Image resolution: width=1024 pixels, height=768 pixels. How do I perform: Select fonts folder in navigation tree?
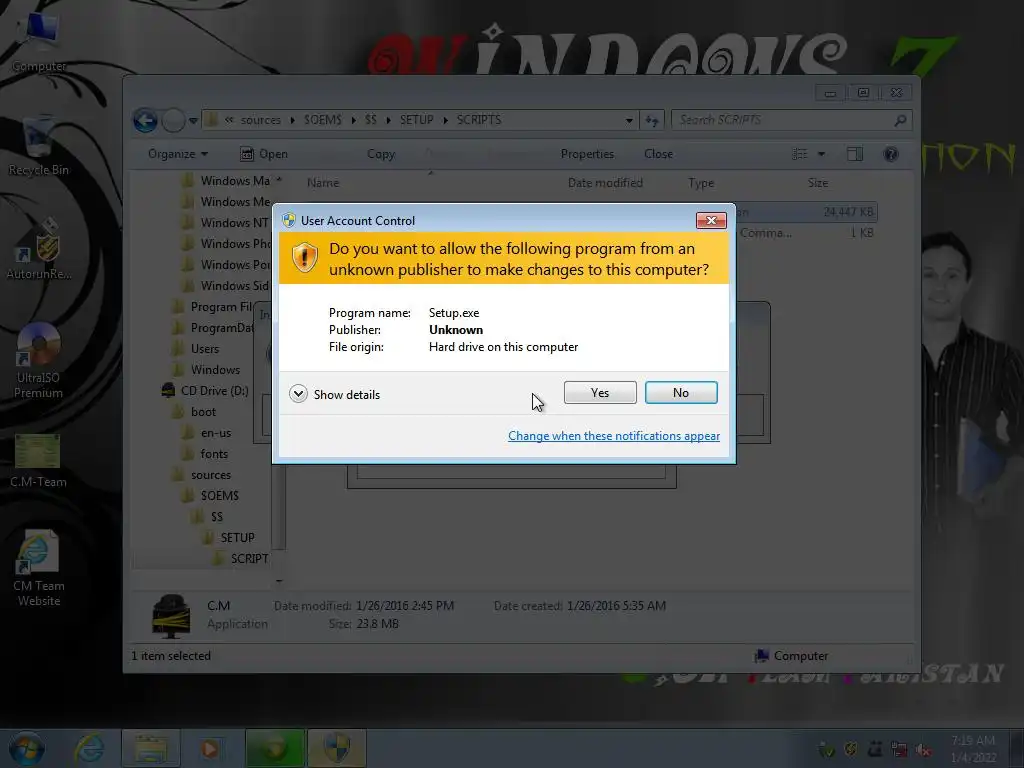(x=205, y=454)
